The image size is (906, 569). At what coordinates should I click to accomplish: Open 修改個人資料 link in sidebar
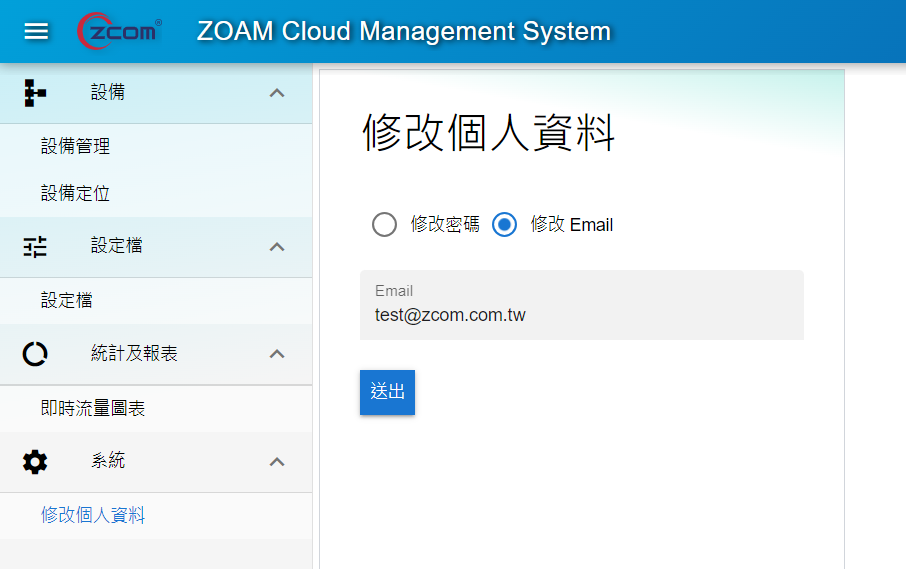point(93,515)
